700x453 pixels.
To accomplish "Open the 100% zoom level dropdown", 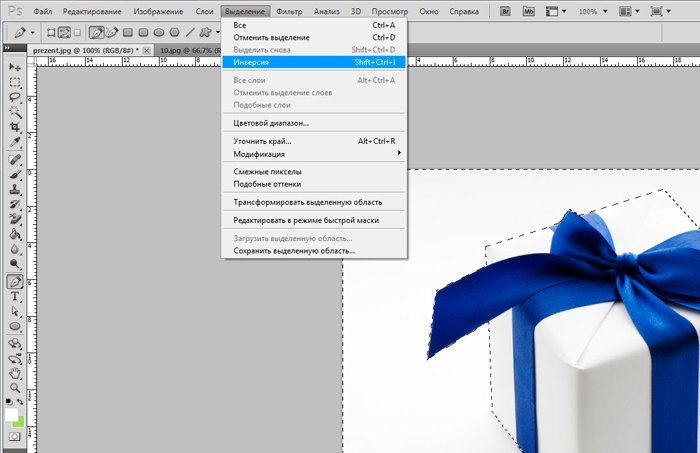I will tap(603, 10).
